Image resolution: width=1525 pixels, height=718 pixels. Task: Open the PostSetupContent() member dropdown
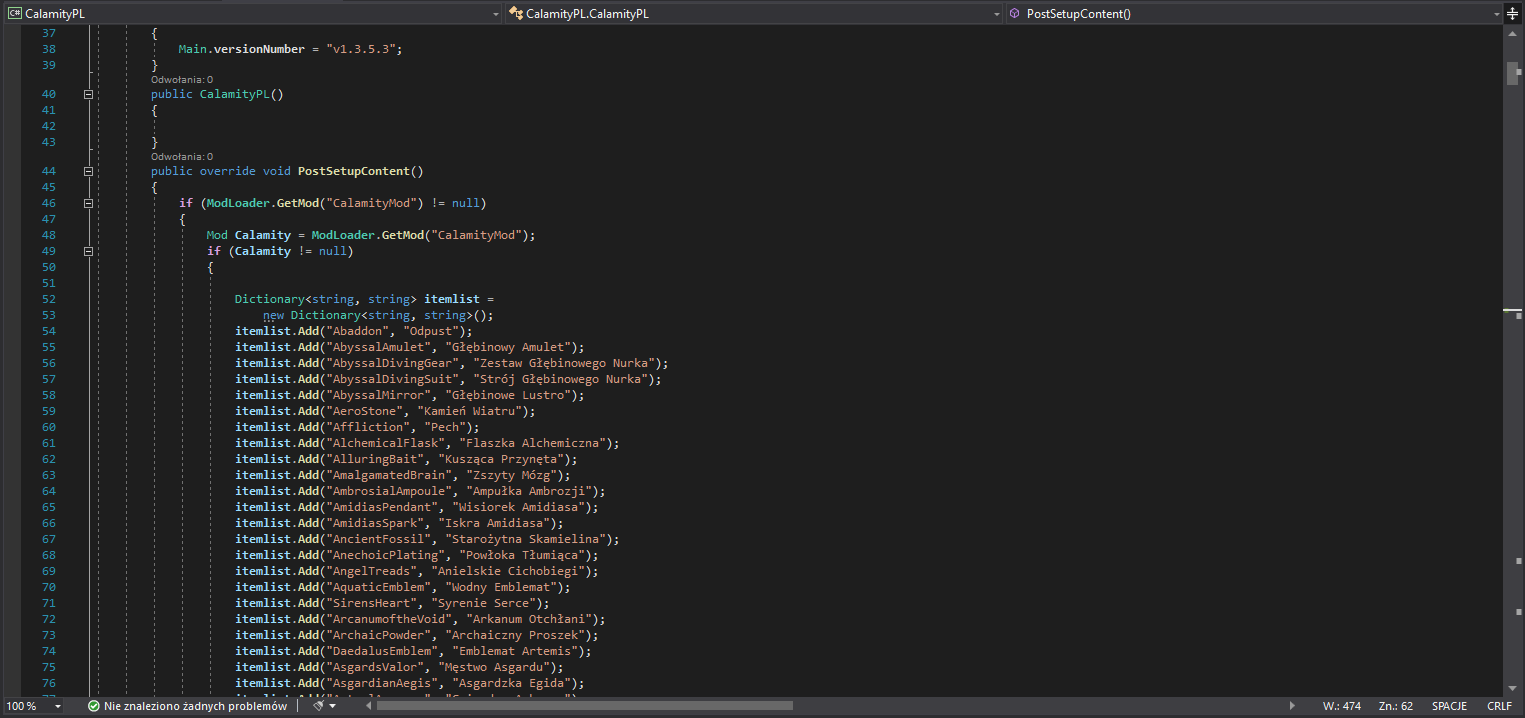click(1496, 13)
